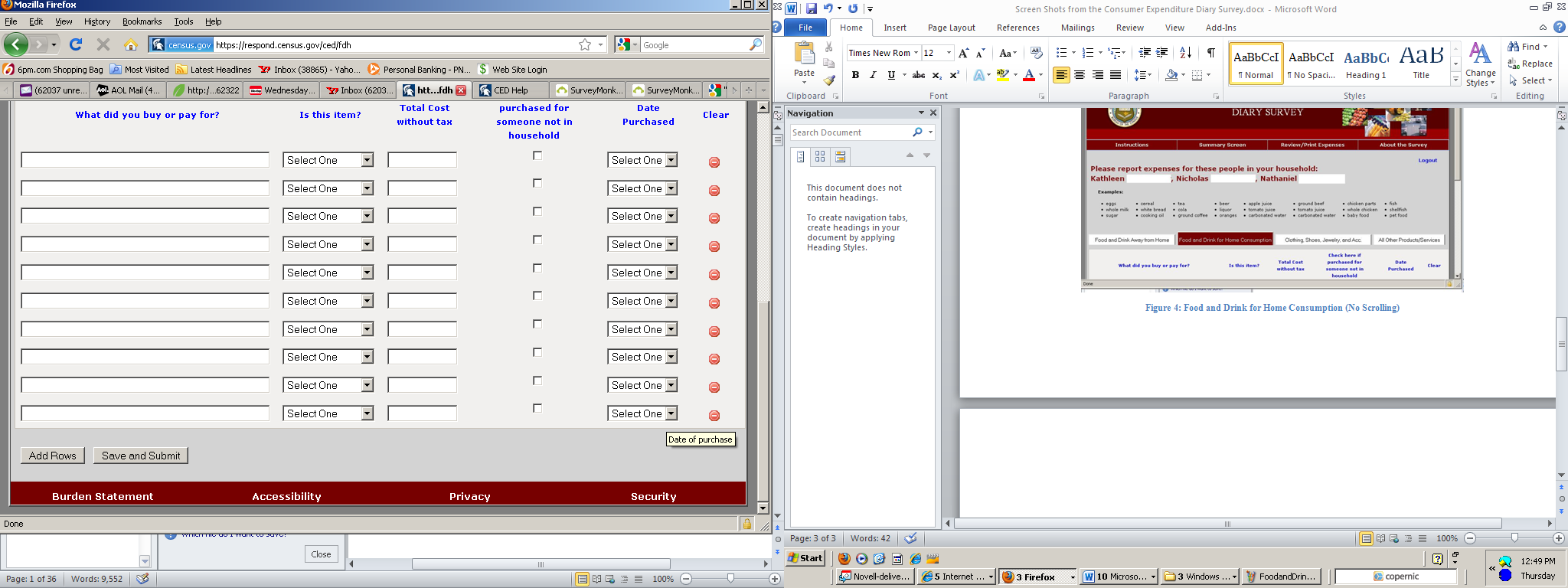Adjust the Word zoom slider at 100%

(1514, 538)
